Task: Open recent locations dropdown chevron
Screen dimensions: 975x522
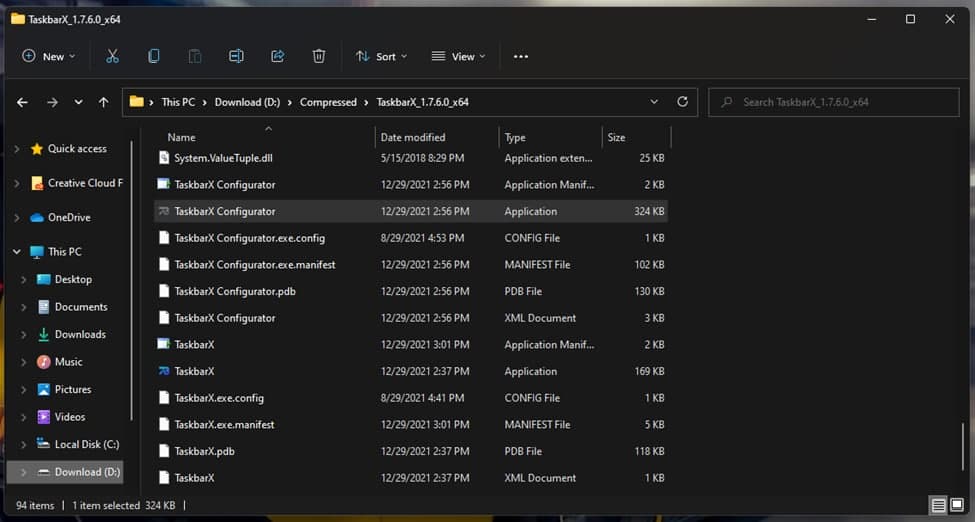Action: [78, 102]
